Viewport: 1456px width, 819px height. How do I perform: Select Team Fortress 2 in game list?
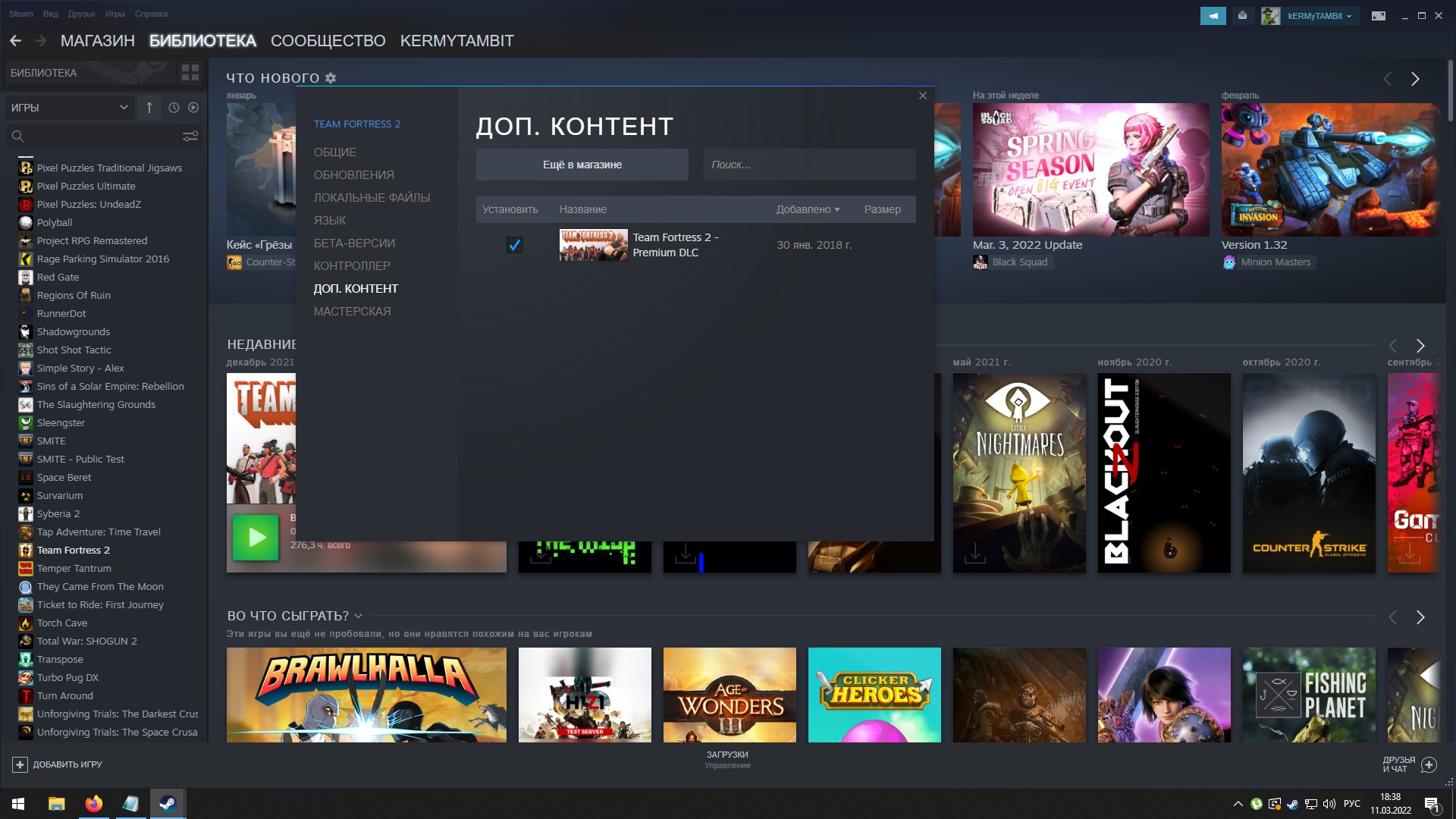(x=74, y=551)
